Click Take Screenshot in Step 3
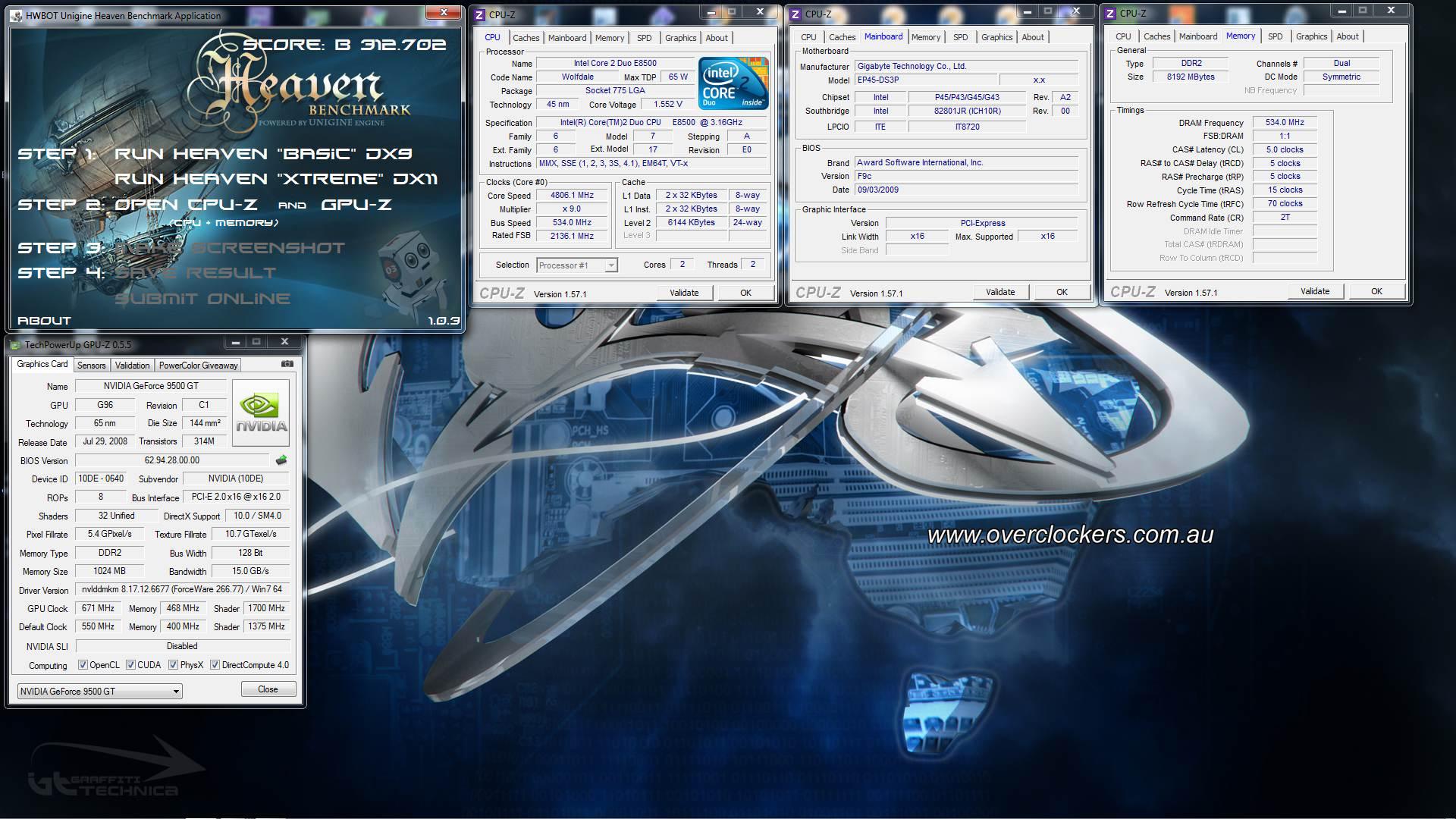The image size is (1456, 819). [x=230, y=248]
